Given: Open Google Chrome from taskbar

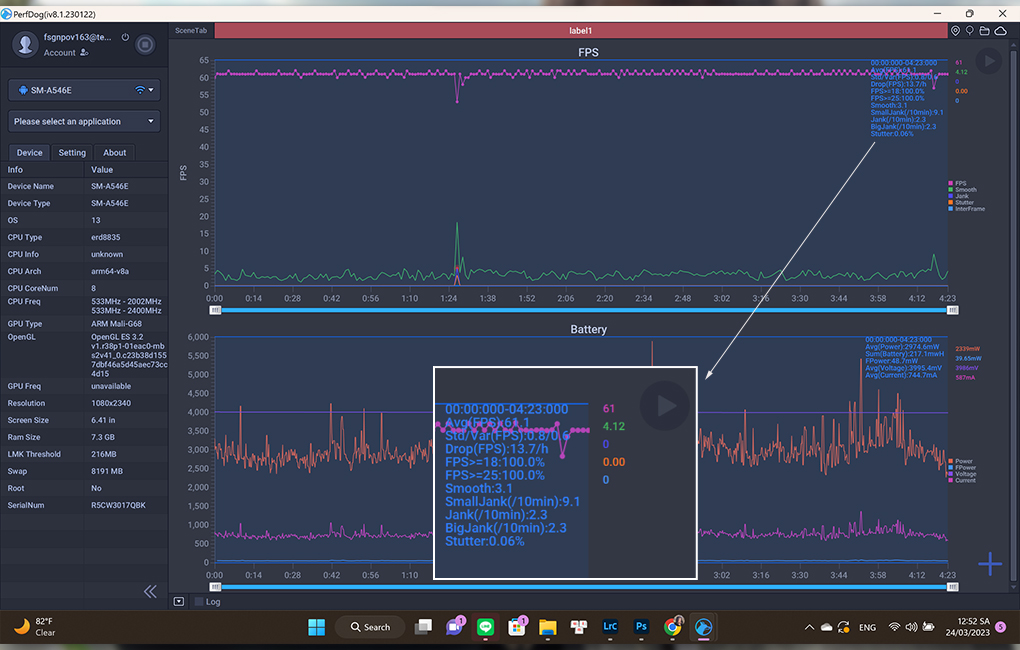Looking at the screenshot, I should click(673, 627).
